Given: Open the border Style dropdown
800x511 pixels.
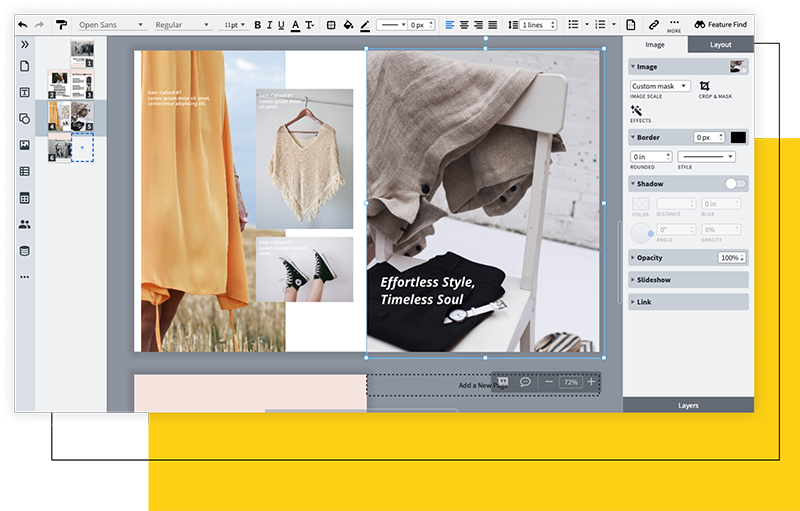Looking at the screenshot, I should 707,157.
